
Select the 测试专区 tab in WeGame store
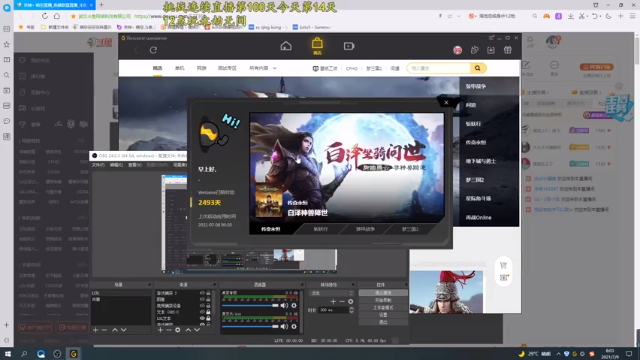point(227,68)
